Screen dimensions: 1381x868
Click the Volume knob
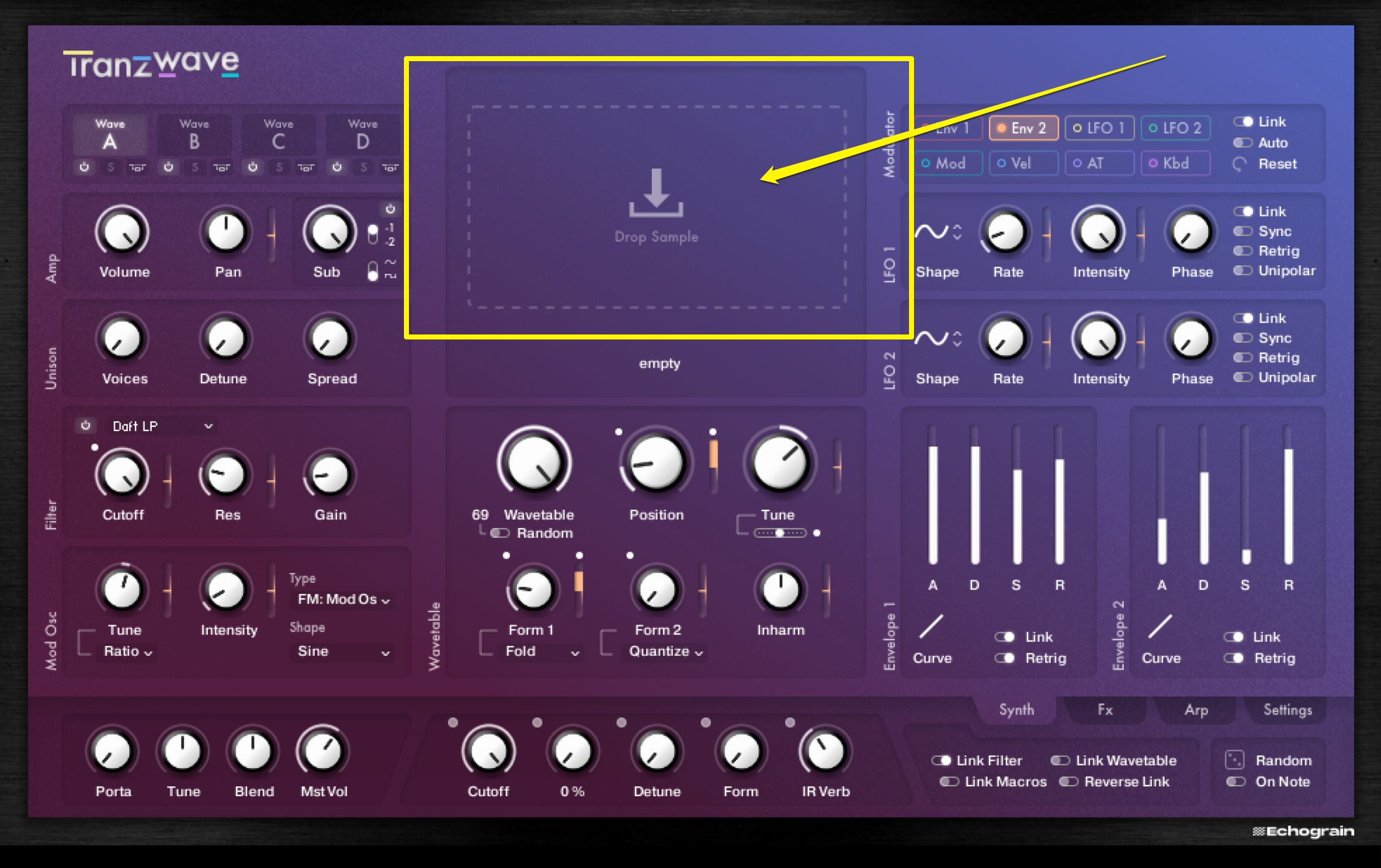click(122, 232)
